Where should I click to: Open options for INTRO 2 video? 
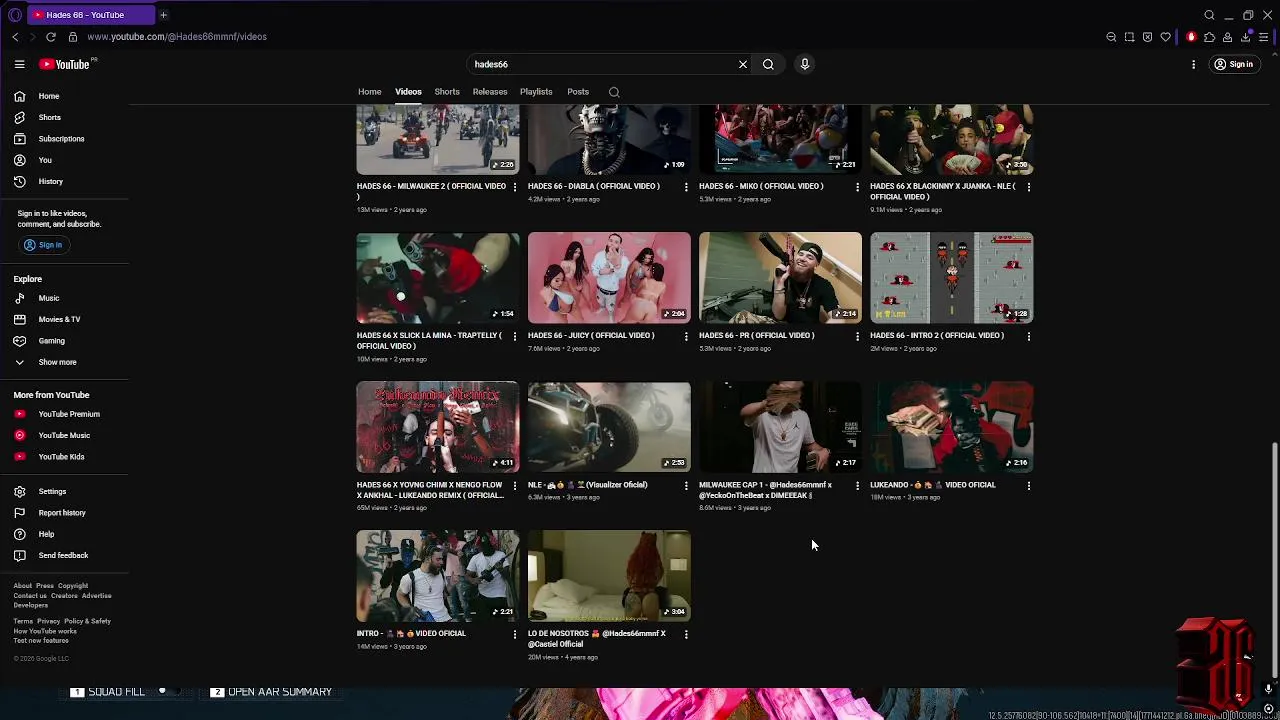[x=1028, y=336]
